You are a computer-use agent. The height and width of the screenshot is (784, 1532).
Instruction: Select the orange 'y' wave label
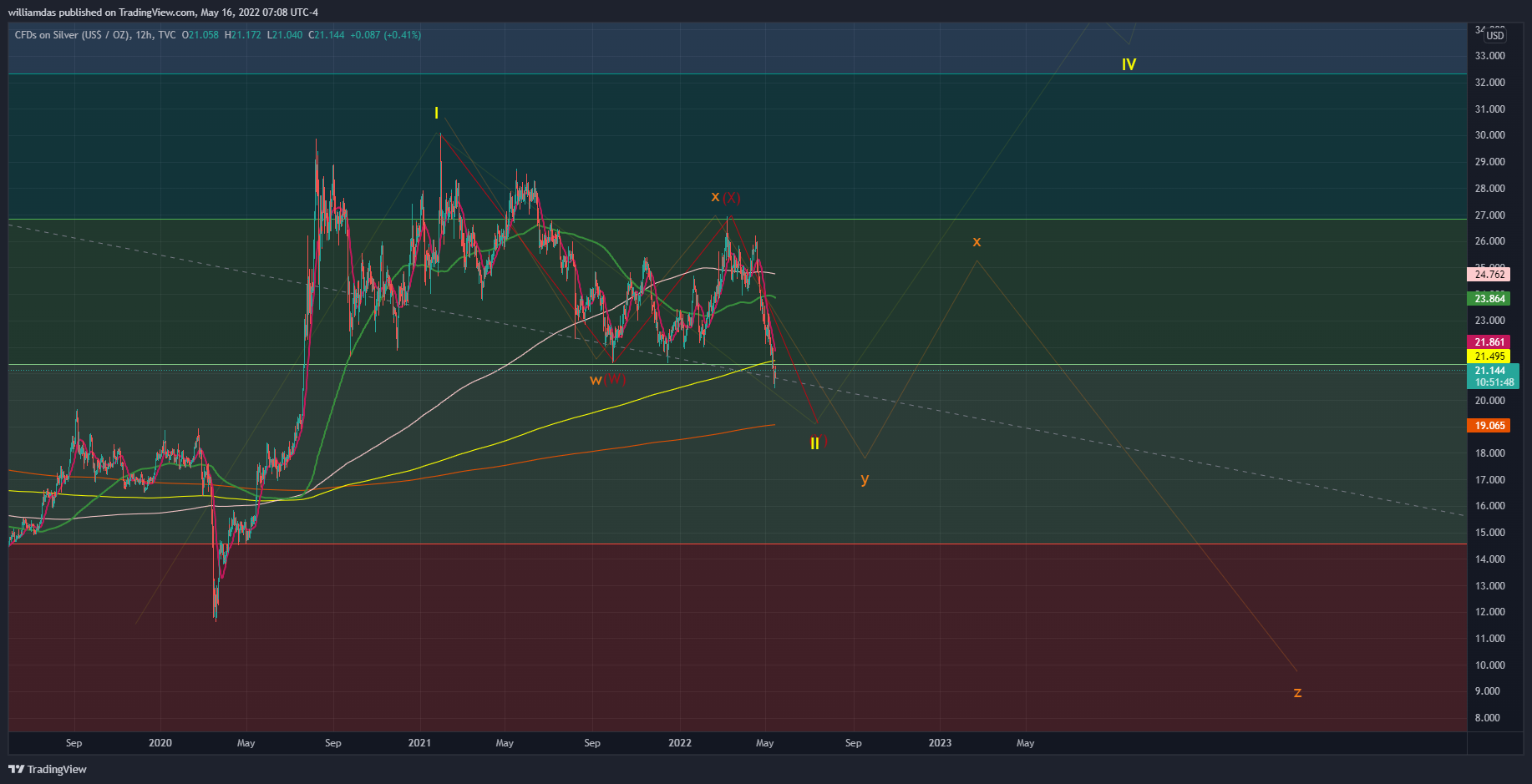click(x=865, y=478)
